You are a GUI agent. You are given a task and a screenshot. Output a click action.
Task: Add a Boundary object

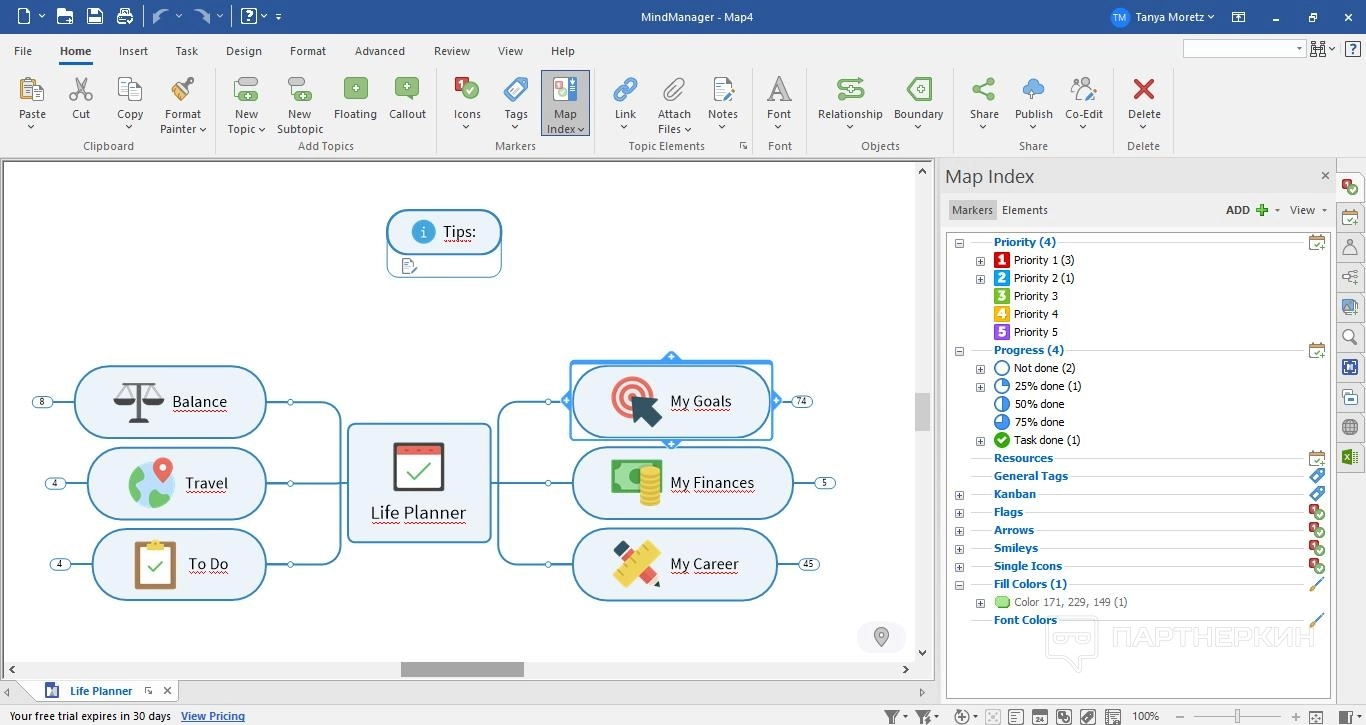pos(918,90)
